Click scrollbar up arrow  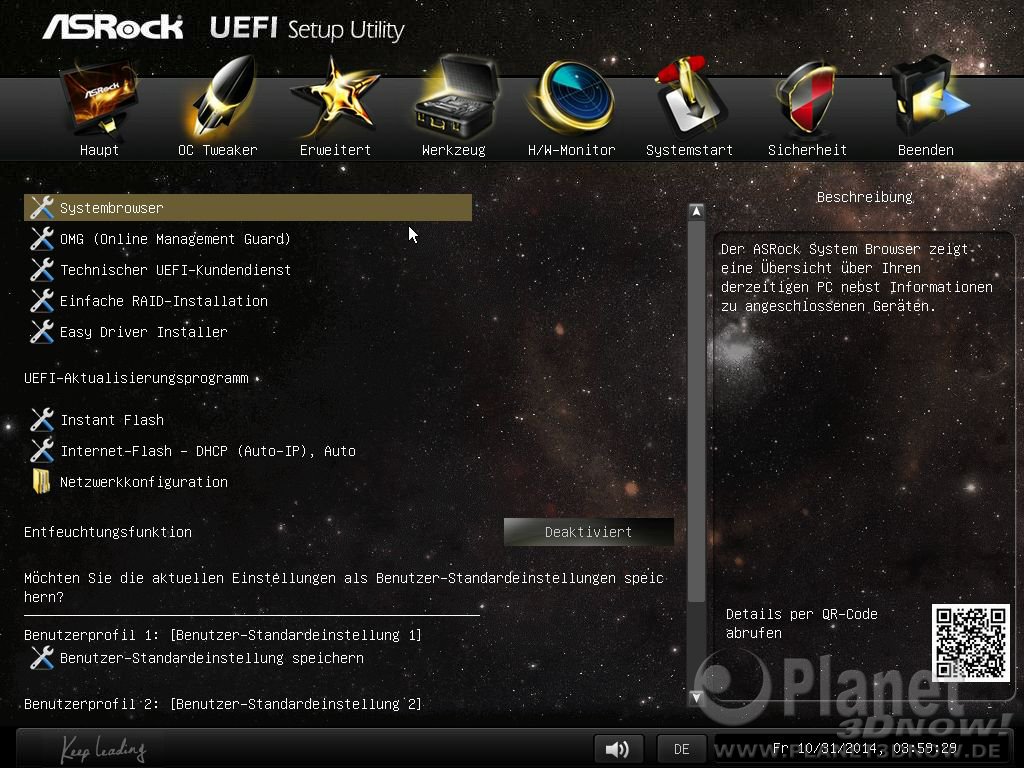696,212
